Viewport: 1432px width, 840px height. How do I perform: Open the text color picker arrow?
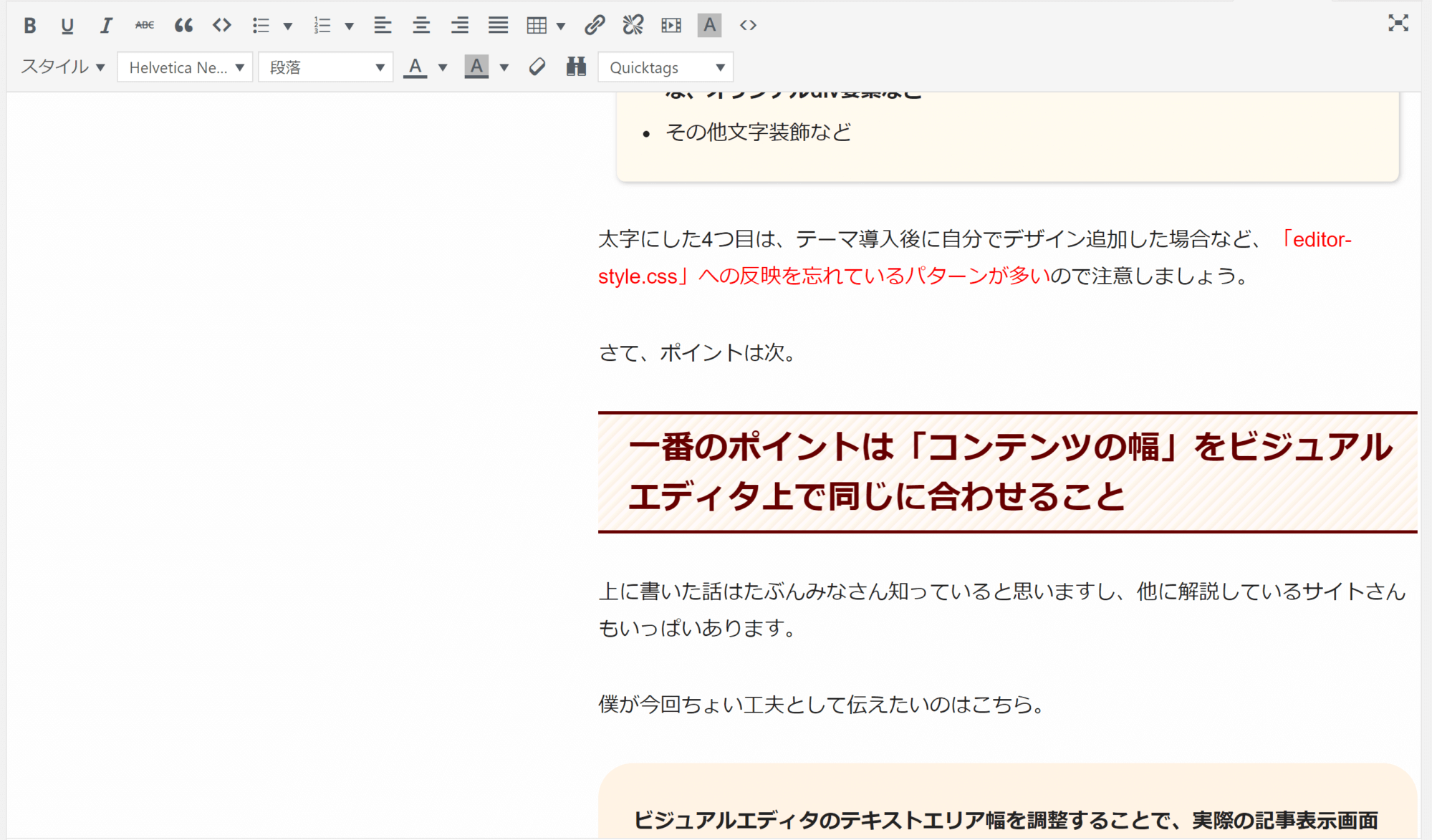tap(443, 68)
